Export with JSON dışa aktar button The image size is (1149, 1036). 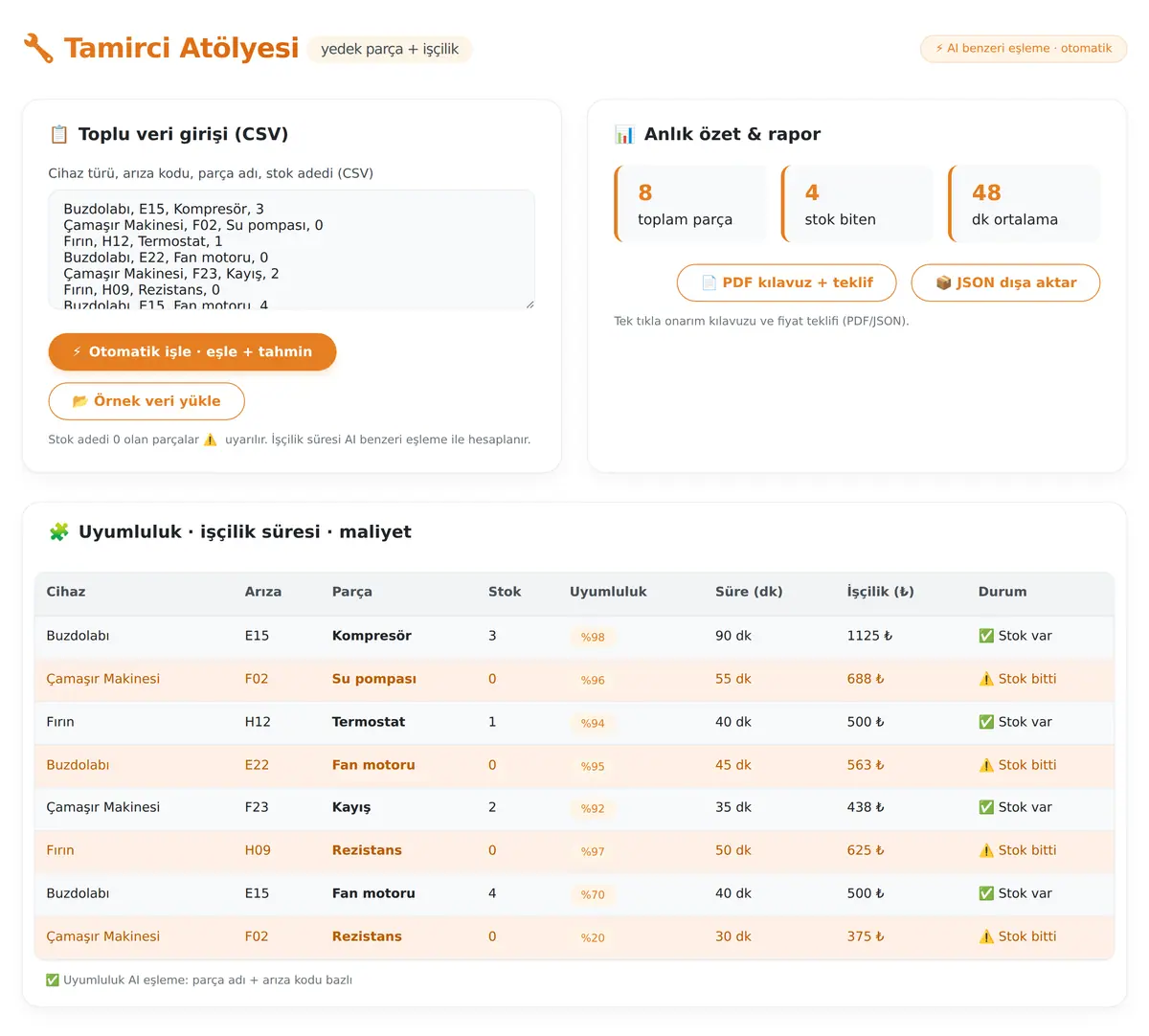coord(1005,282)
